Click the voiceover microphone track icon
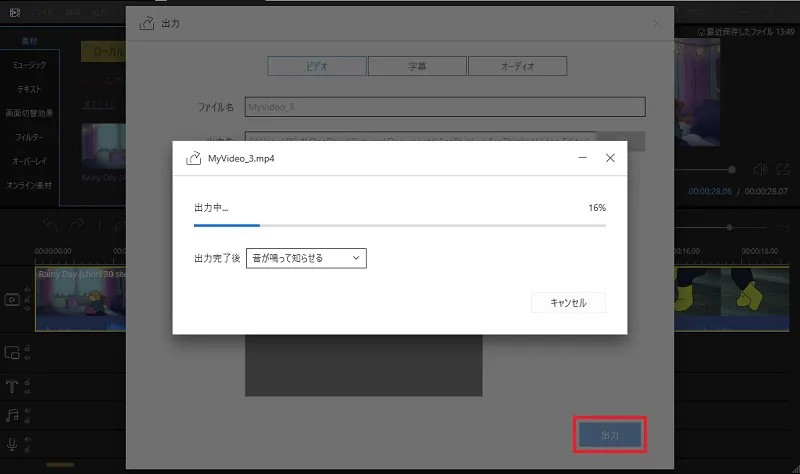The height and width of the screenshot is (474, 800). pyautogui.click(x=13, y=444)
